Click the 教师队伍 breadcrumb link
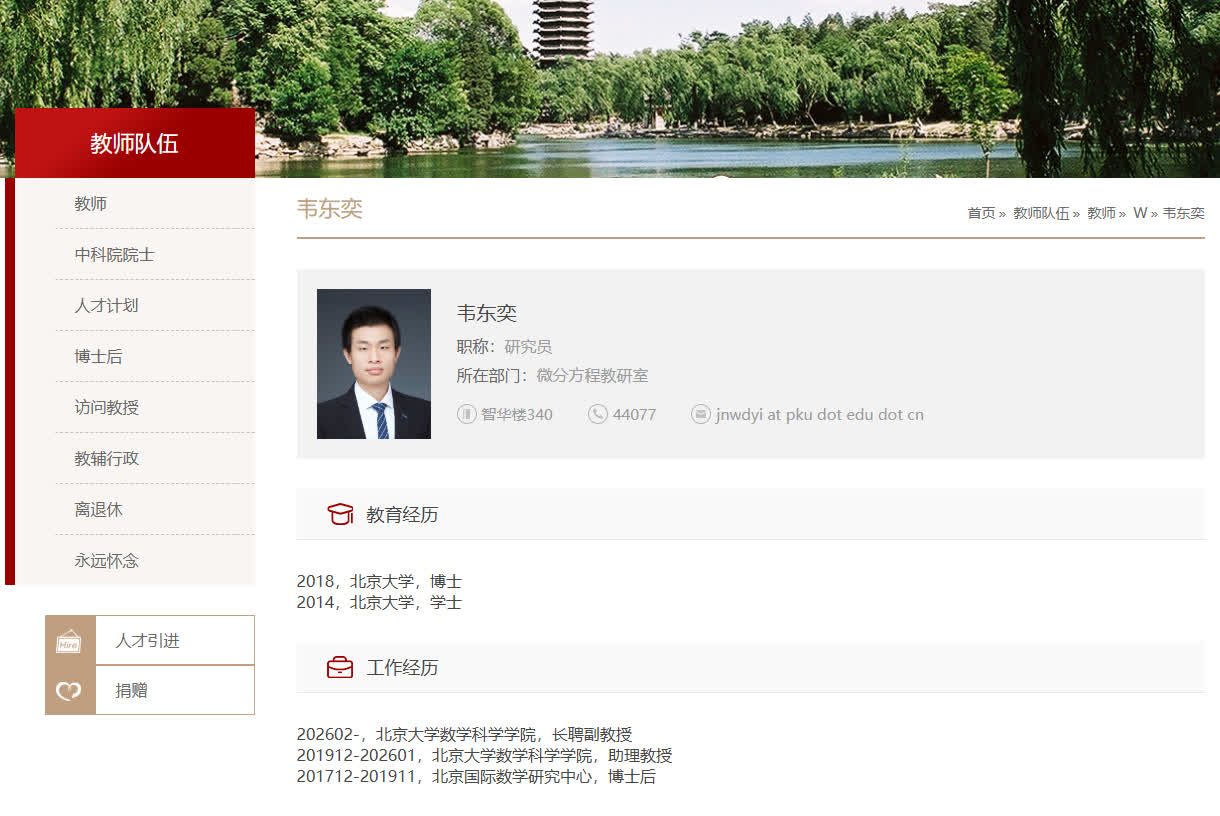The image size is (1220, 816). [1040, 213]
